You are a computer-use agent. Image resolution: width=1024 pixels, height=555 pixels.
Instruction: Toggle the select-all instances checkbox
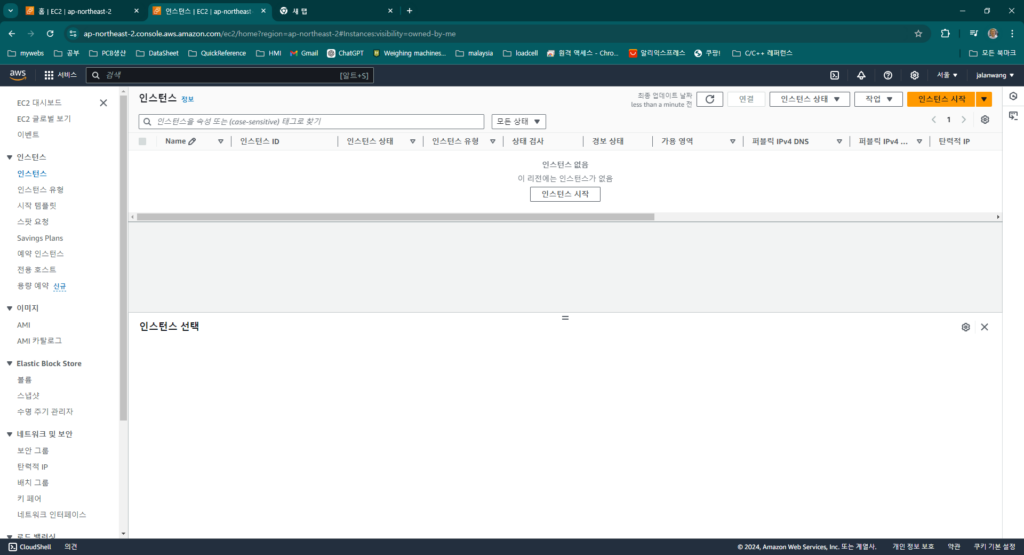tap(142, 142)
